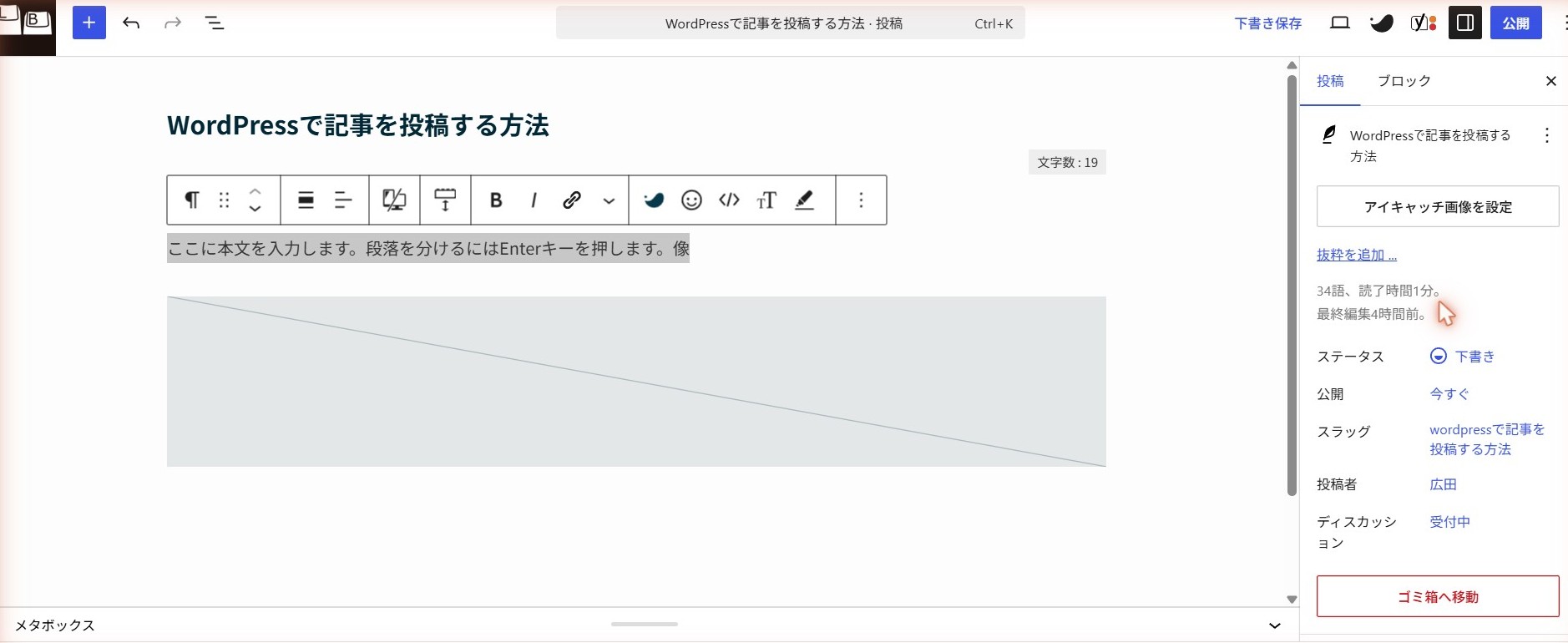Image resolution: width=1568 pixels, height=643 pixels.
Task: Open the emoji smiley picker
Action: click(x=691, y=200)
